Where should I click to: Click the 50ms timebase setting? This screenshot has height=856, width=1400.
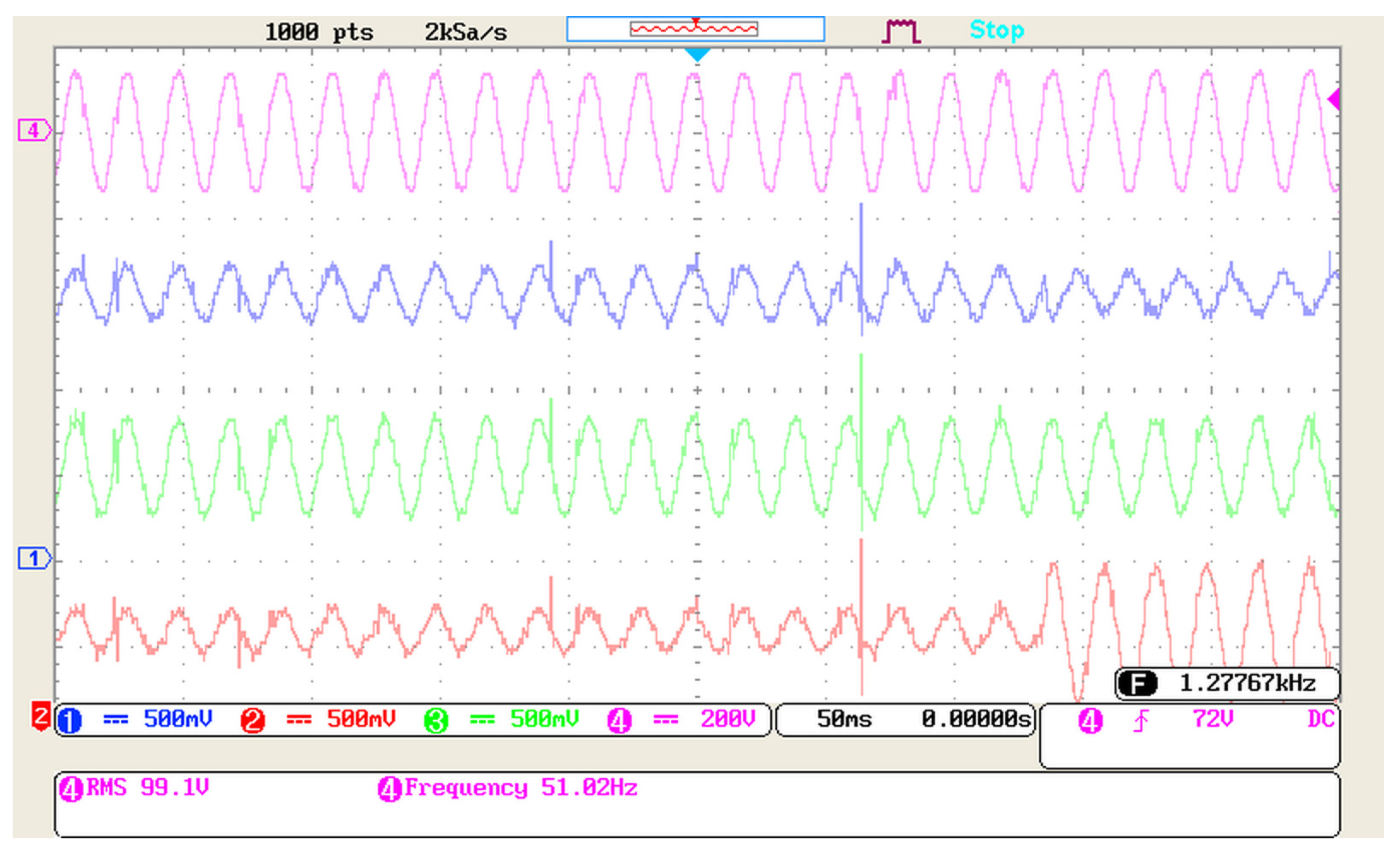[844, 719]
